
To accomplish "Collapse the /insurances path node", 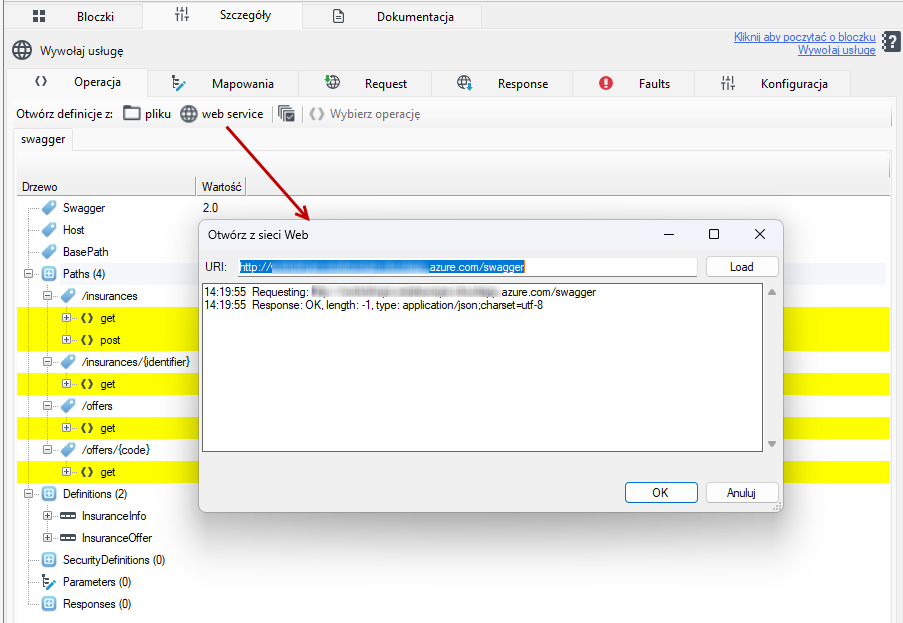I will click(x=48, y=296).
